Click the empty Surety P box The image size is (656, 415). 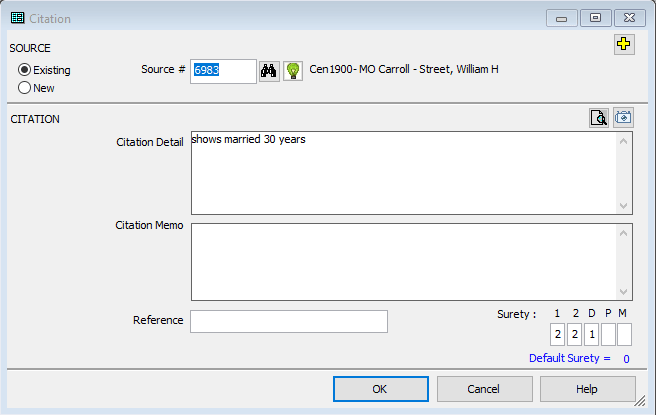pyautogui.click(x=608, y=334)
